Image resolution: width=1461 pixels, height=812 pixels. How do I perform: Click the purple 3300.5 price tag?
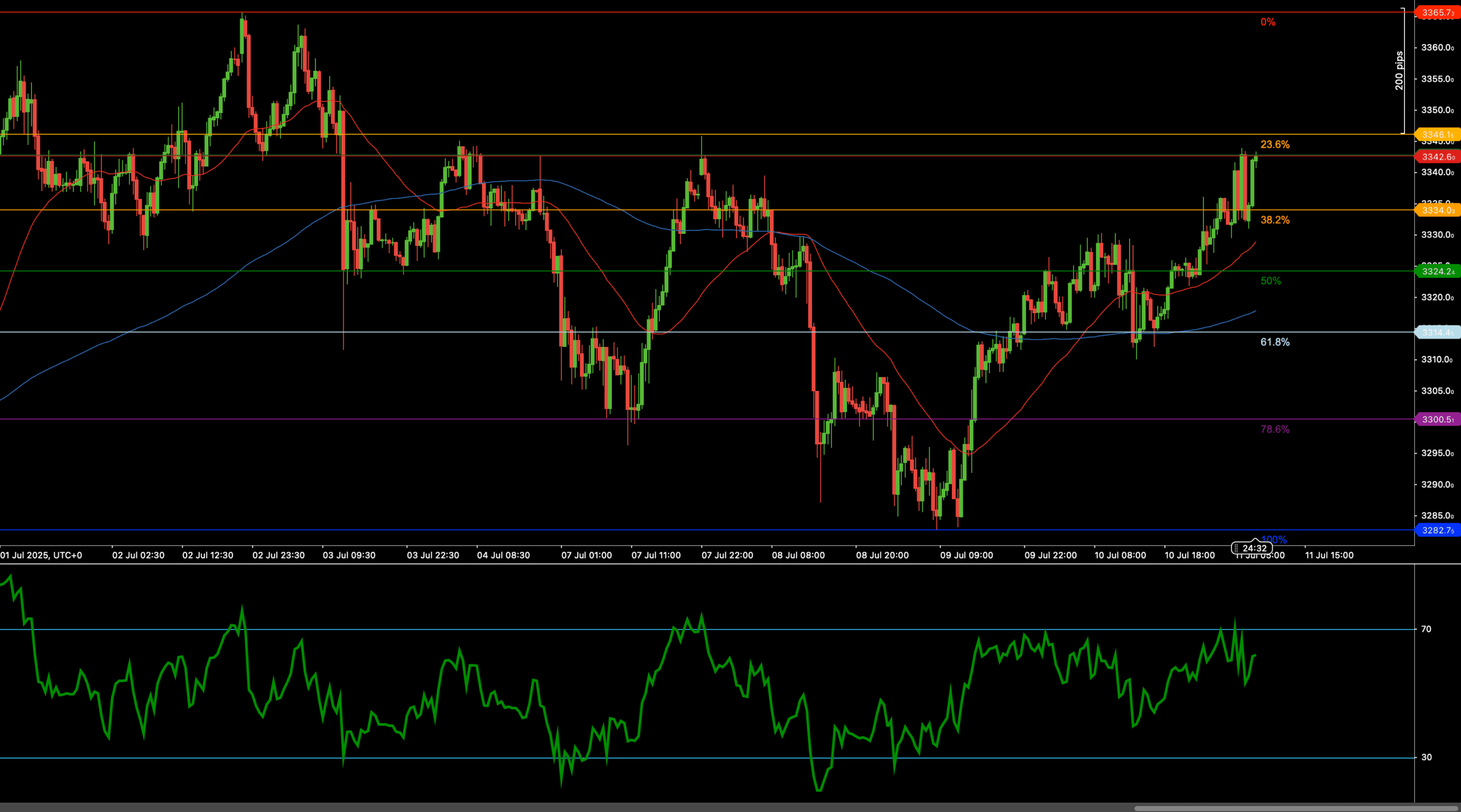[1438, 419]
